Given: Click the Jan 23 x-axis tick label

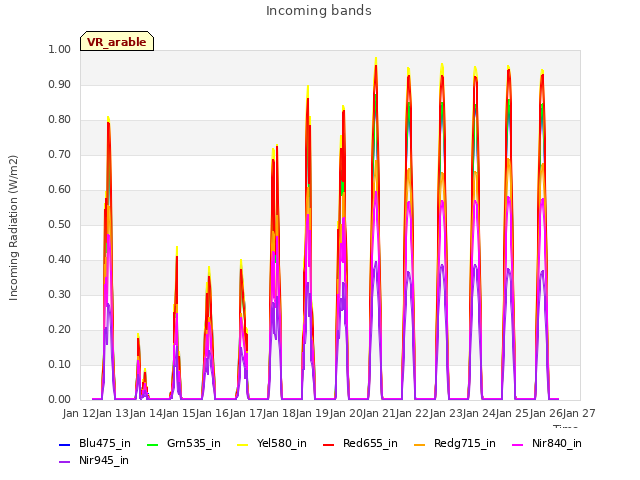Looking at the screenshot, I should 446,413.
